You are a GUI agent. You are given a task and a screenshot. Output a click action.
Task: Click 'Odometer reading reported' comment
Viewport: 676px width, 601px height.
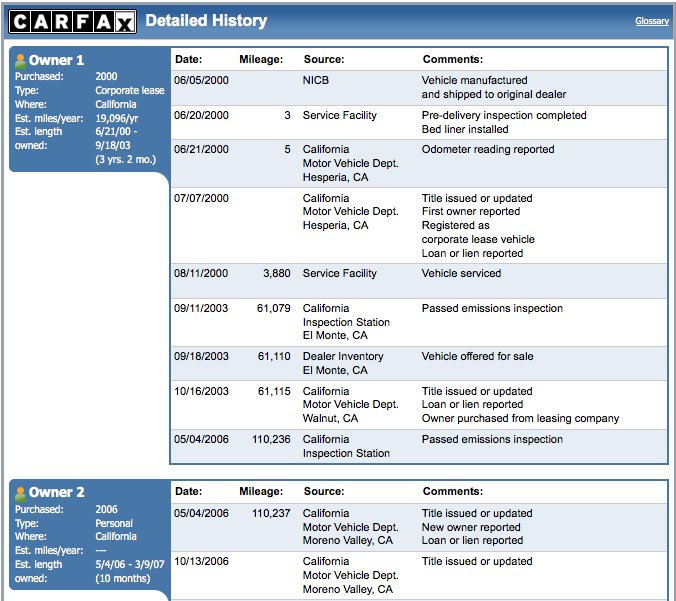click(488, 149)
